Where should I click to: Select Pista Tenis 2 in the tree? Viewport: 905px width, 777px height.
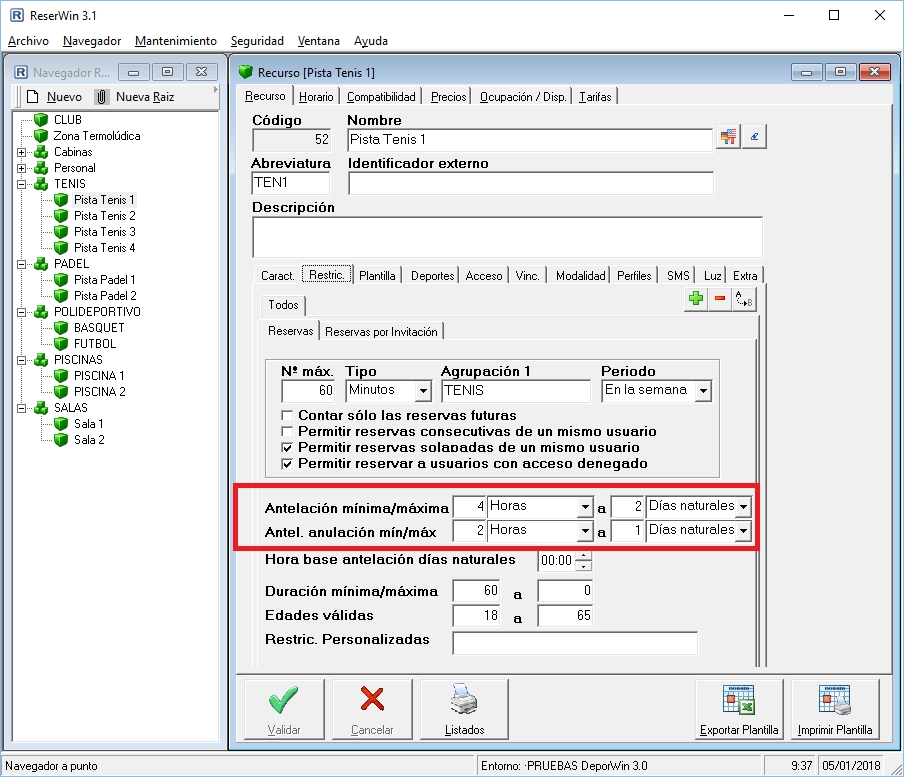click(x=104, y=215)
